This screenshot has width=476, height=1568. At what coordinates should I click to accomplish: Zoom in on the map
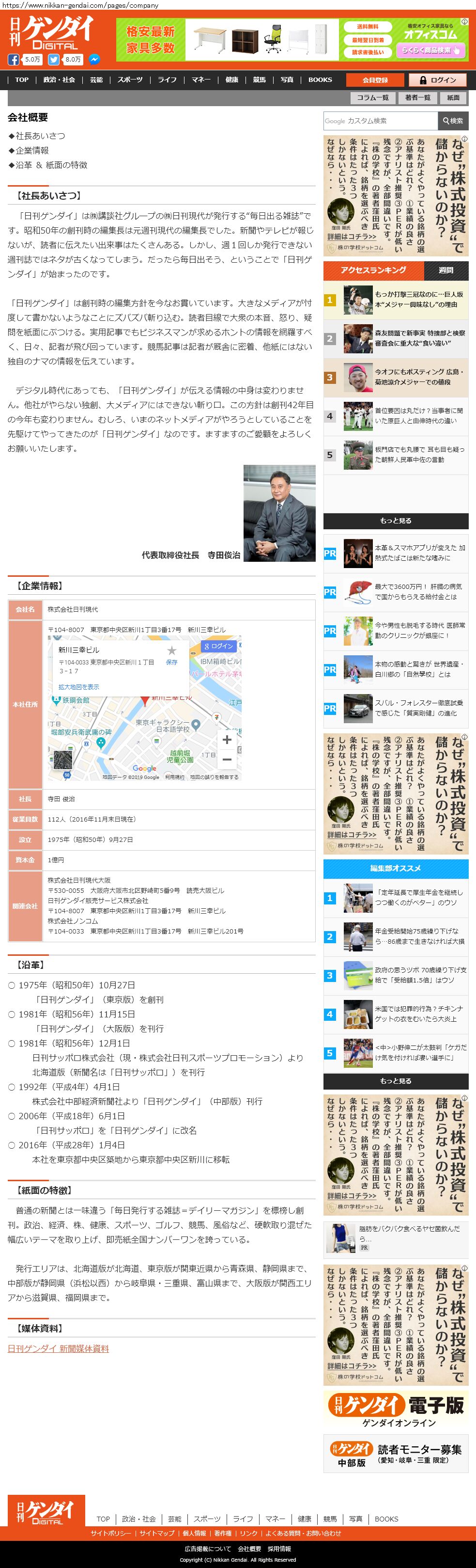point(227,740)
